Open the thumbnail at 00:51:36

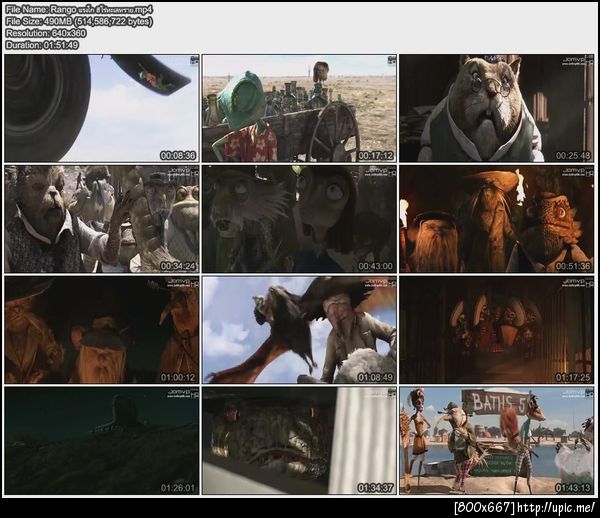(x=497, y=219)
